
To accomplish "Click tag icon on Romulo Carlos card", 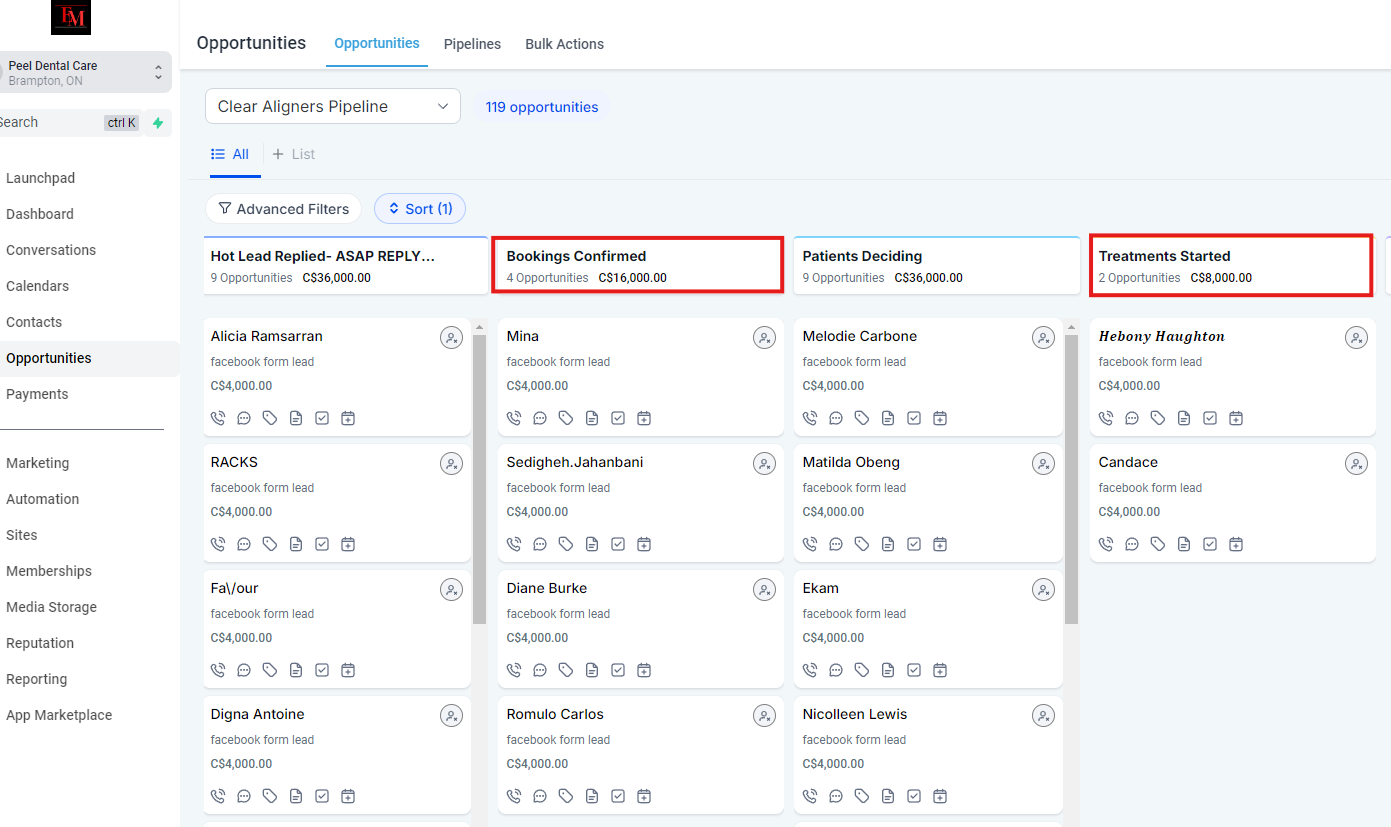I will 566,796.
